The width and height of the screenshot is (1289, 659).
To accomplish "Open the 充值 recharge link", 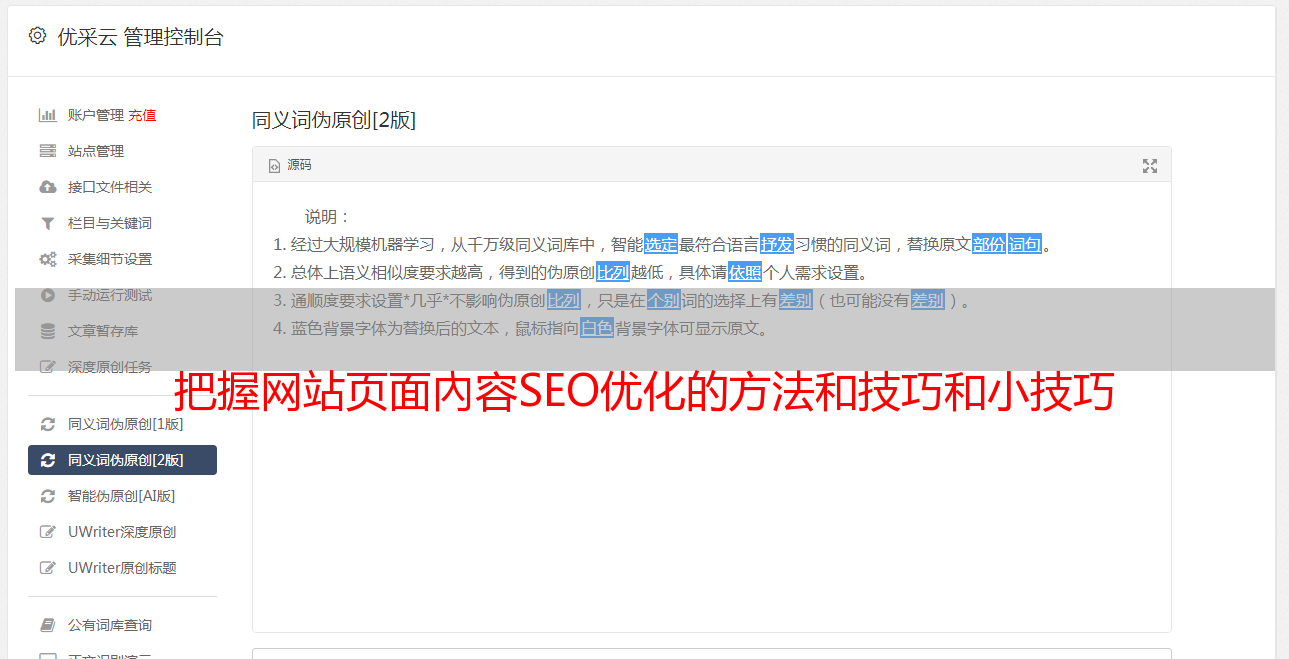I will coord(142,115).
